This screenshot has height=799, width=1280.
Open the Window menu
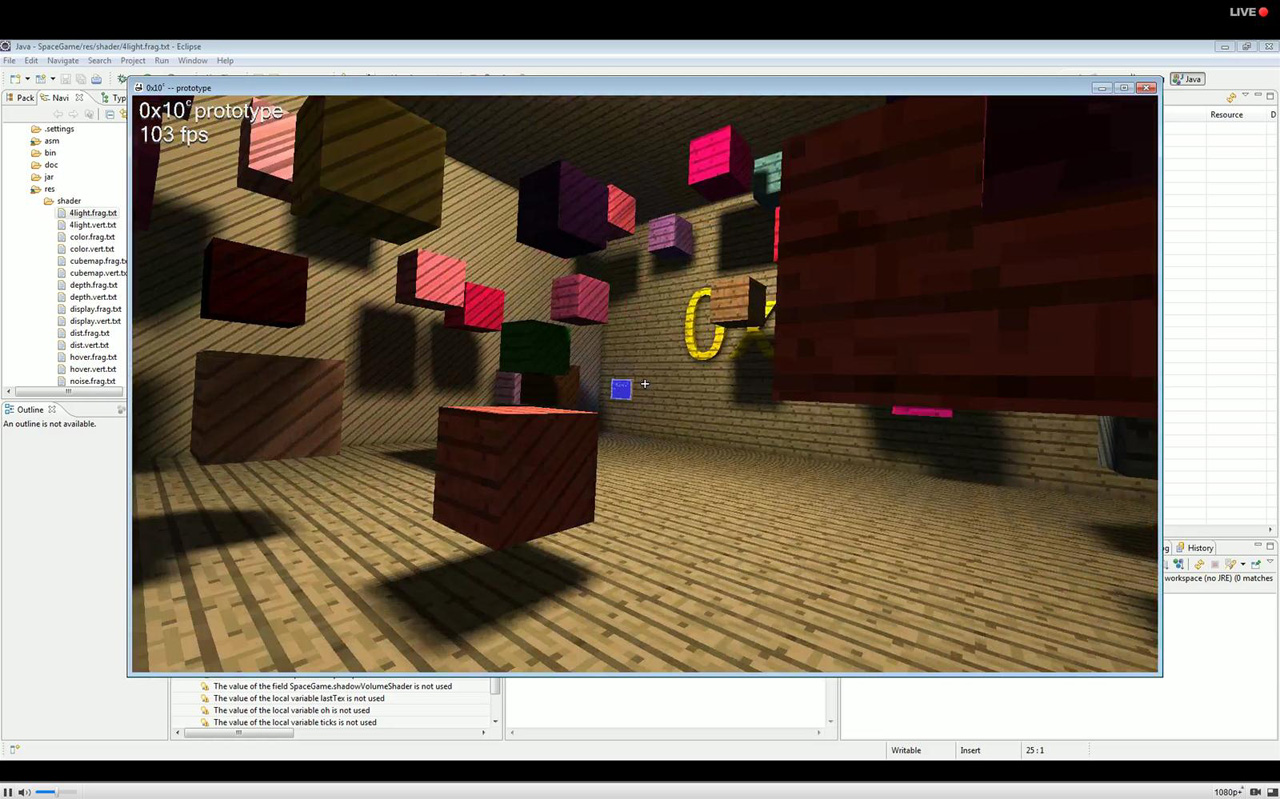click(193, 61)
